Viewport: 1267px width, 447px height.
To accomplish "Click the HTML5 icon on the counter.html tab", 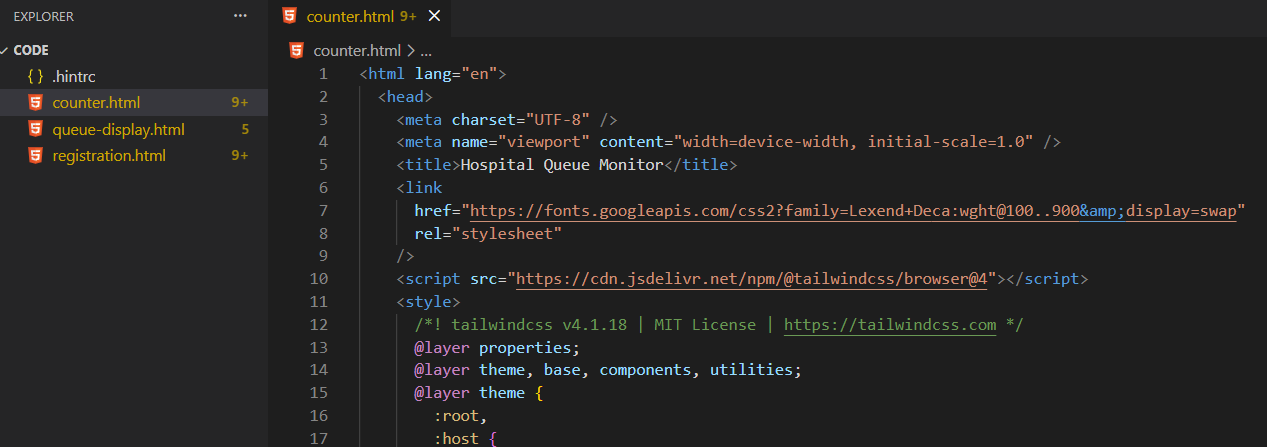I will [290, 16].
